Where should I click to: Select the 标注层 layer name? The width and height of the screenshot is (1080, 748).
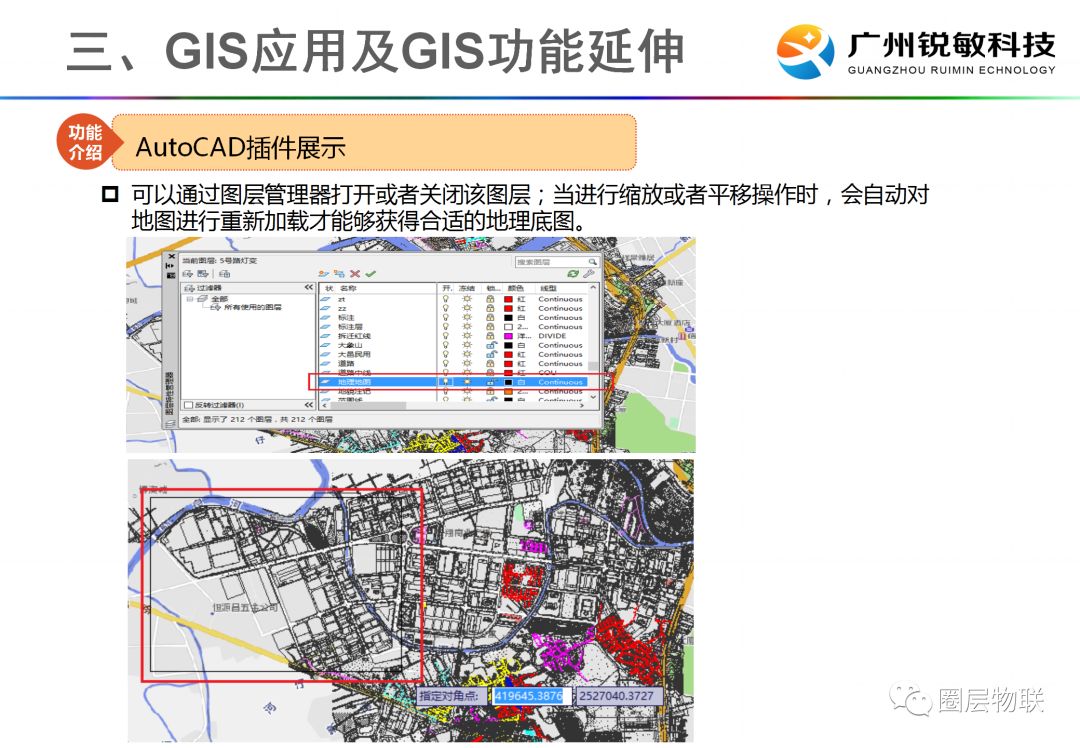[350, 327]
